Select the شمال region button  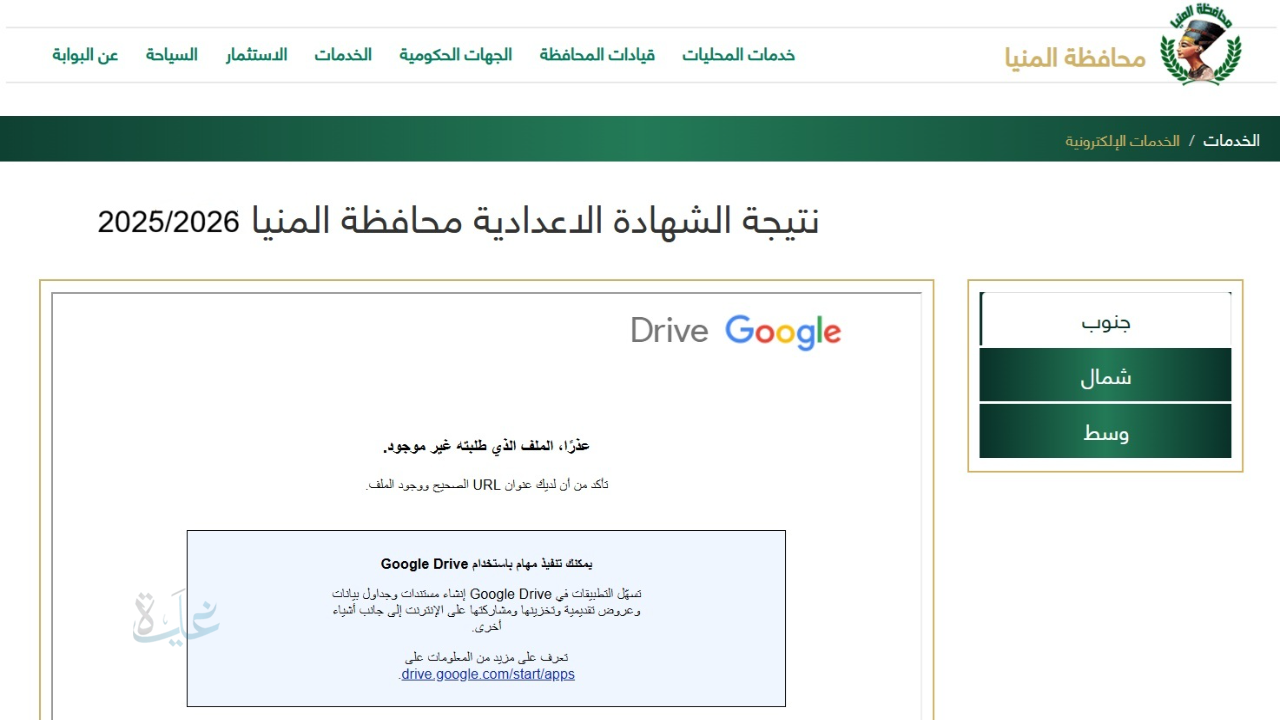tap(1105, 376)
